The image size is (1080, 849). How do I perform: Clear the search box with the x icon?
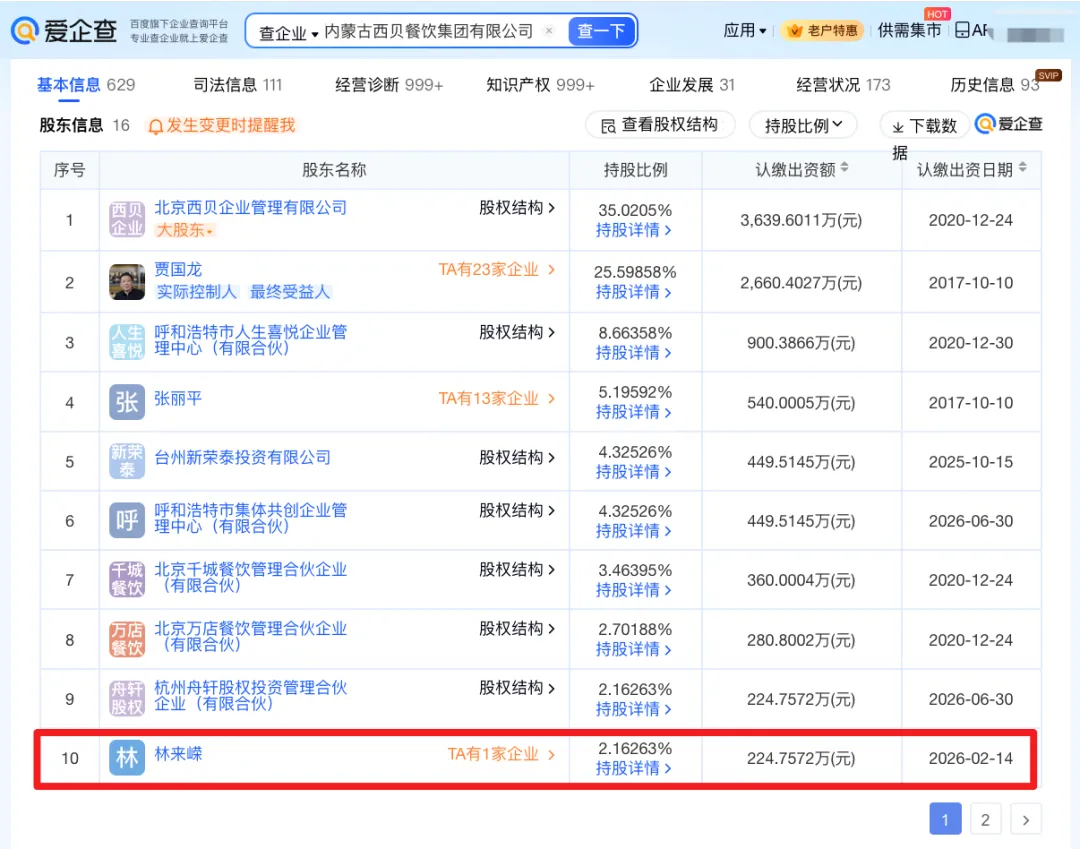point(549,30)
